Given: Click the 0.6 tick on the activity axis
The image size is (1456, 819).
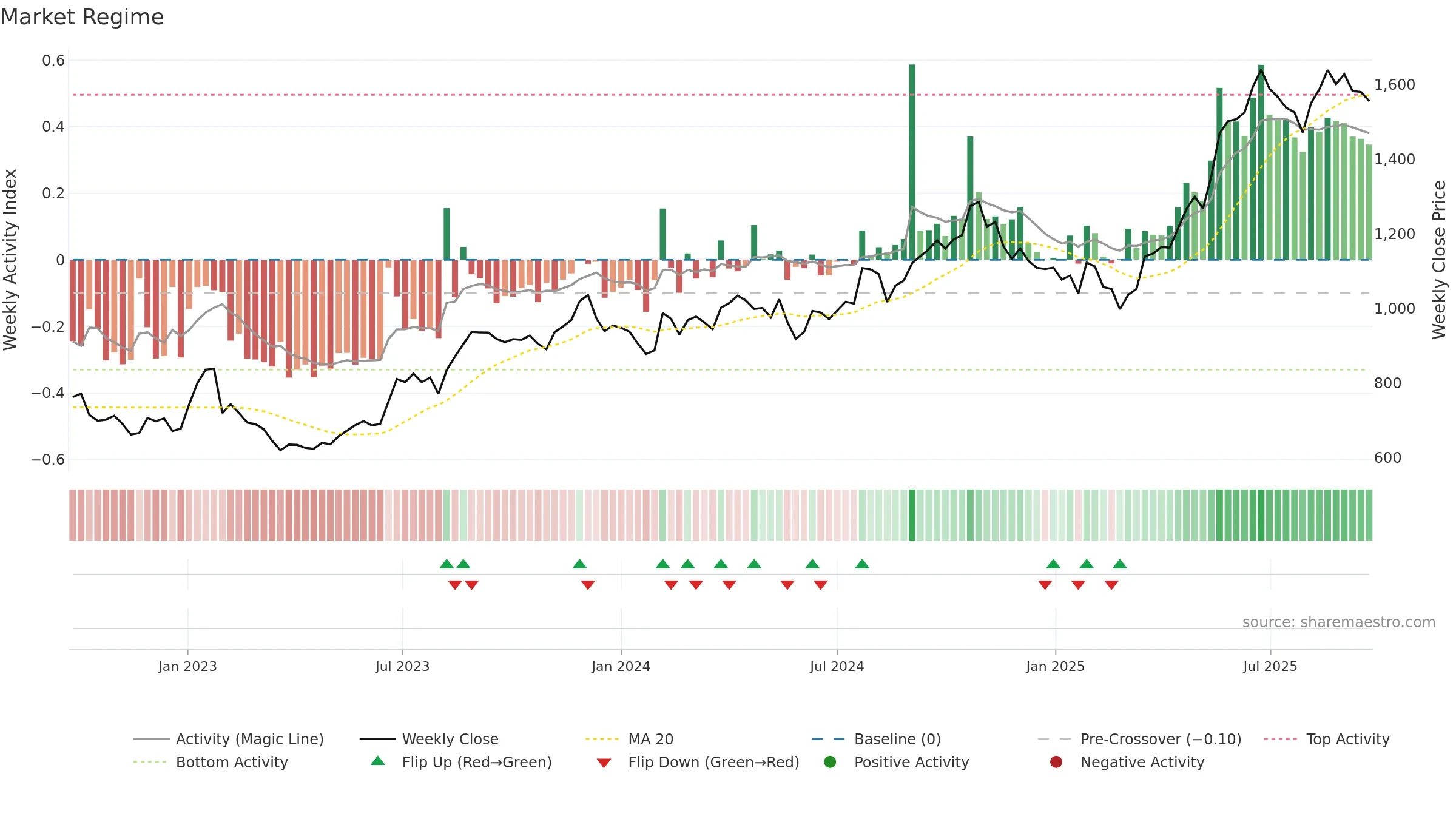Looking at the screenshot, I should 53,61.
